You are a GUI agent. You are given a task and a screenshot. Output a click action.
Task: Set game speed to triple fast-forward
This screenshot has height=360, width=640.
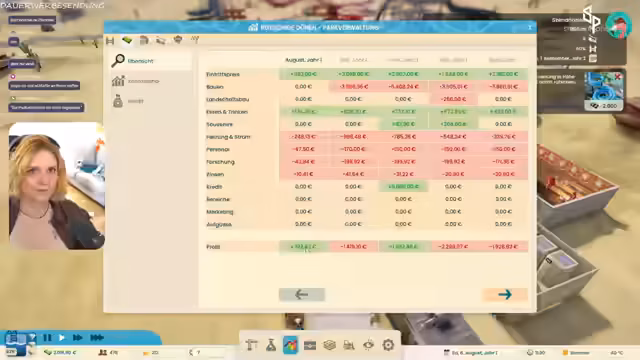(97, 338)
